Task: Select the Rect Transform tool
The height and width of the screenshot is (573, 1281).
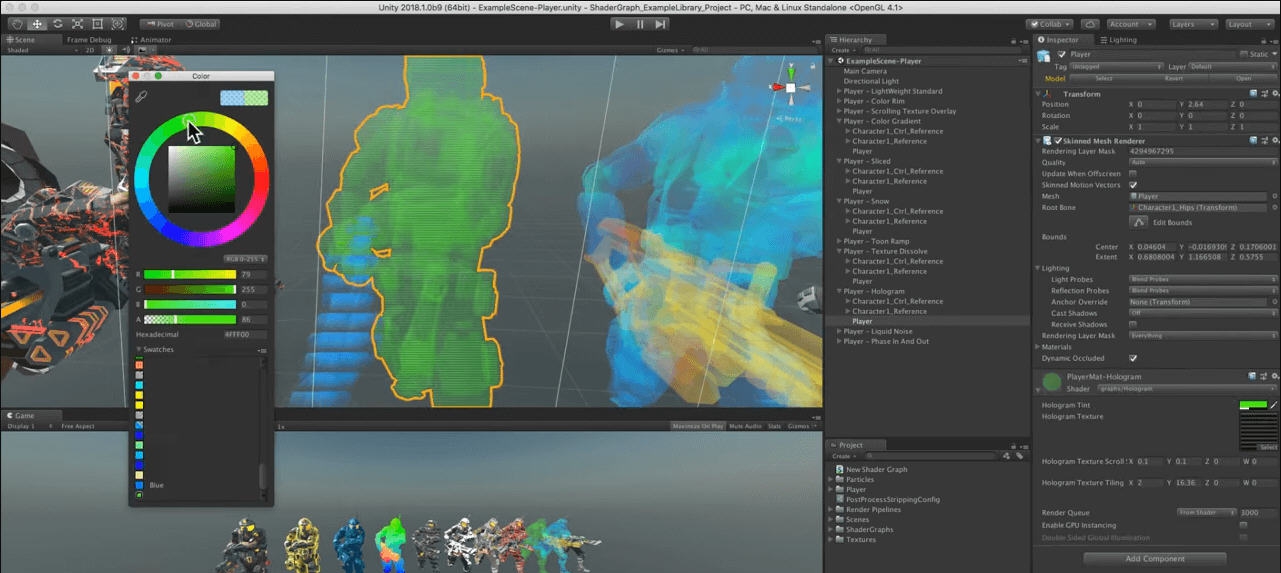Action: [x=97, y=23]
